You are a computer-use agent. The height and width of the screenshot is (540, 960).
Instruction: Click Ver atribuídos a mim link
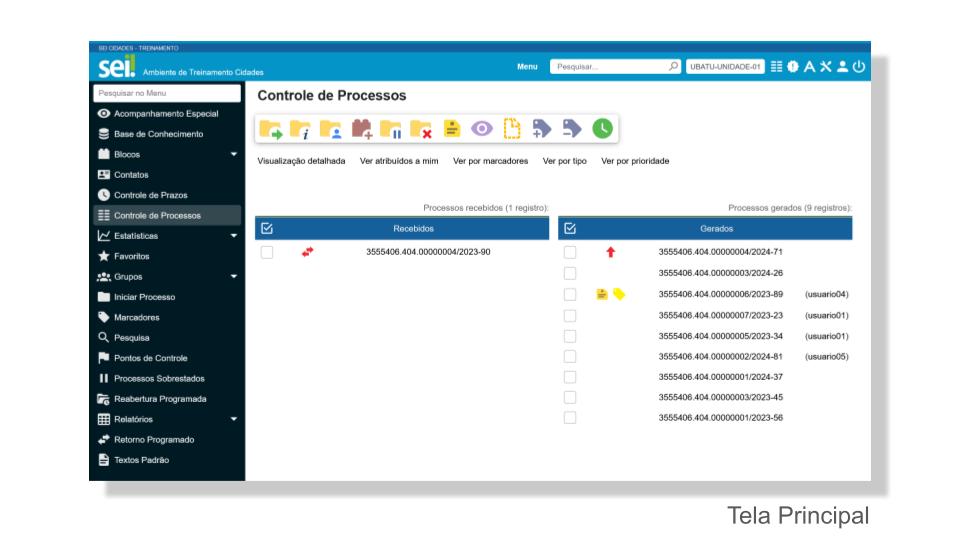[x=399, y=161]
